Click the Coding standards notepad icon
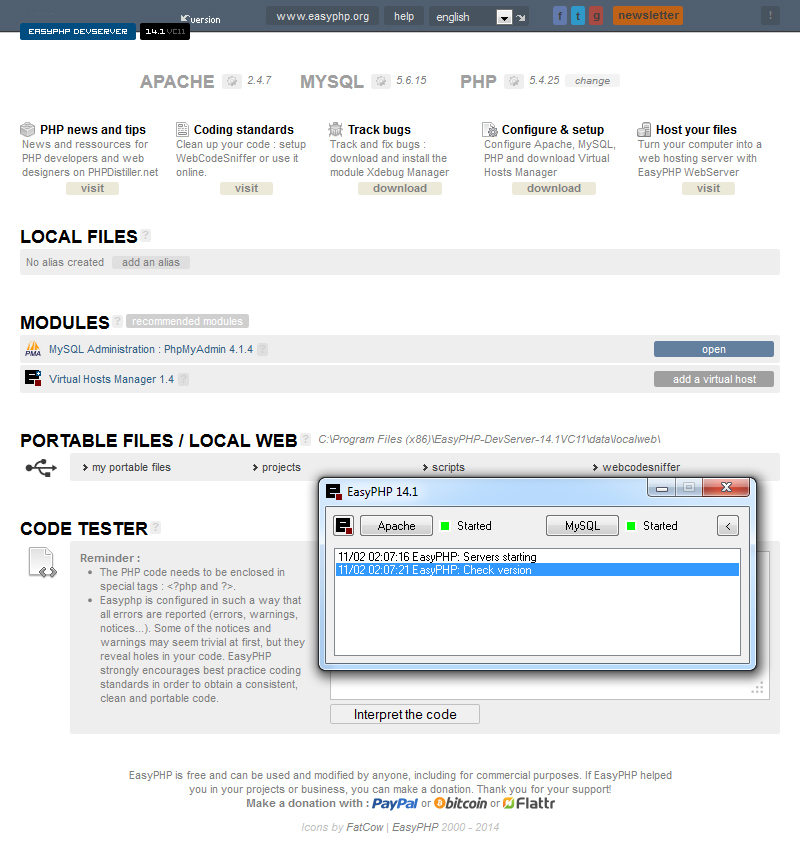Viewport: 800px width, 853px height. [x=182, y=128]
